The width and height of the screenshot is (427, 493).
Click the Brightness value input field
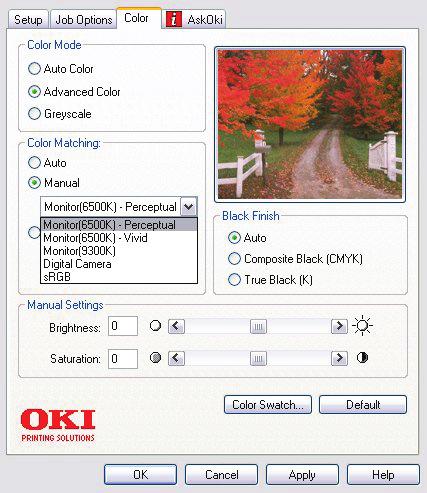point(123,326)
